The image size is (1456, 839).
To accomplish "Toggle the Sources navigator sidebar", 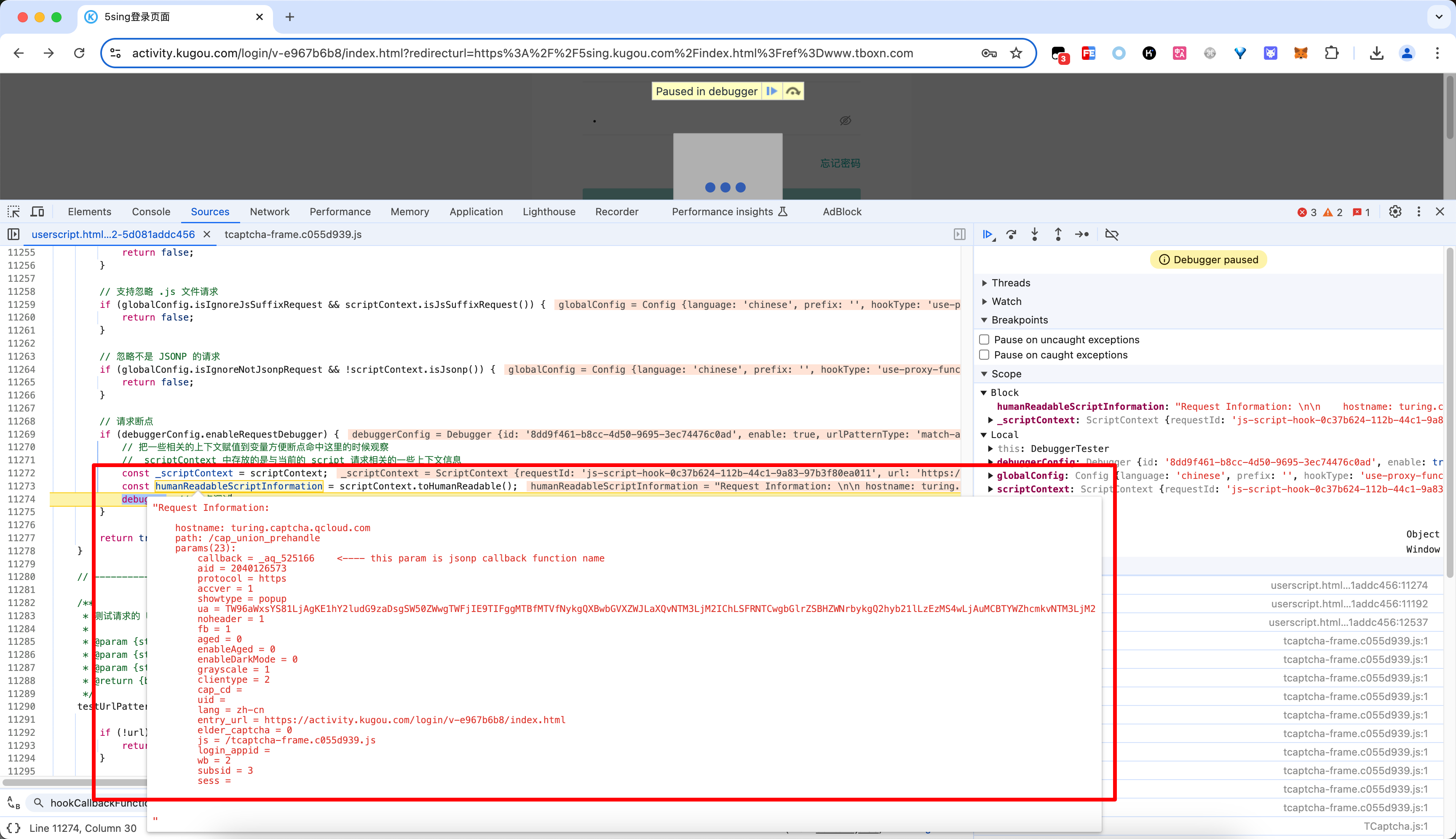I will click(x=13, y=235).
